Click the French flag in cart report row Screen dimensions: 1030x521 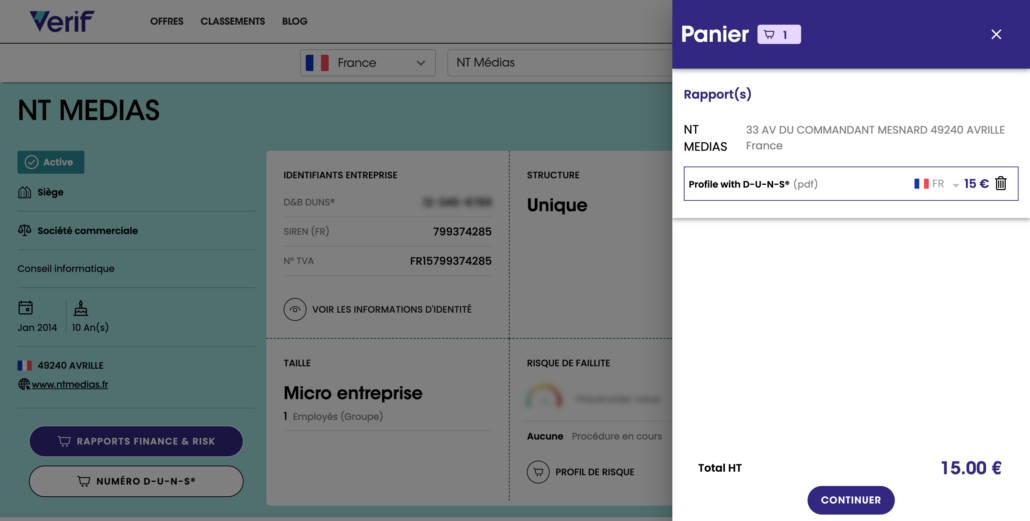(x=921, y=184)
